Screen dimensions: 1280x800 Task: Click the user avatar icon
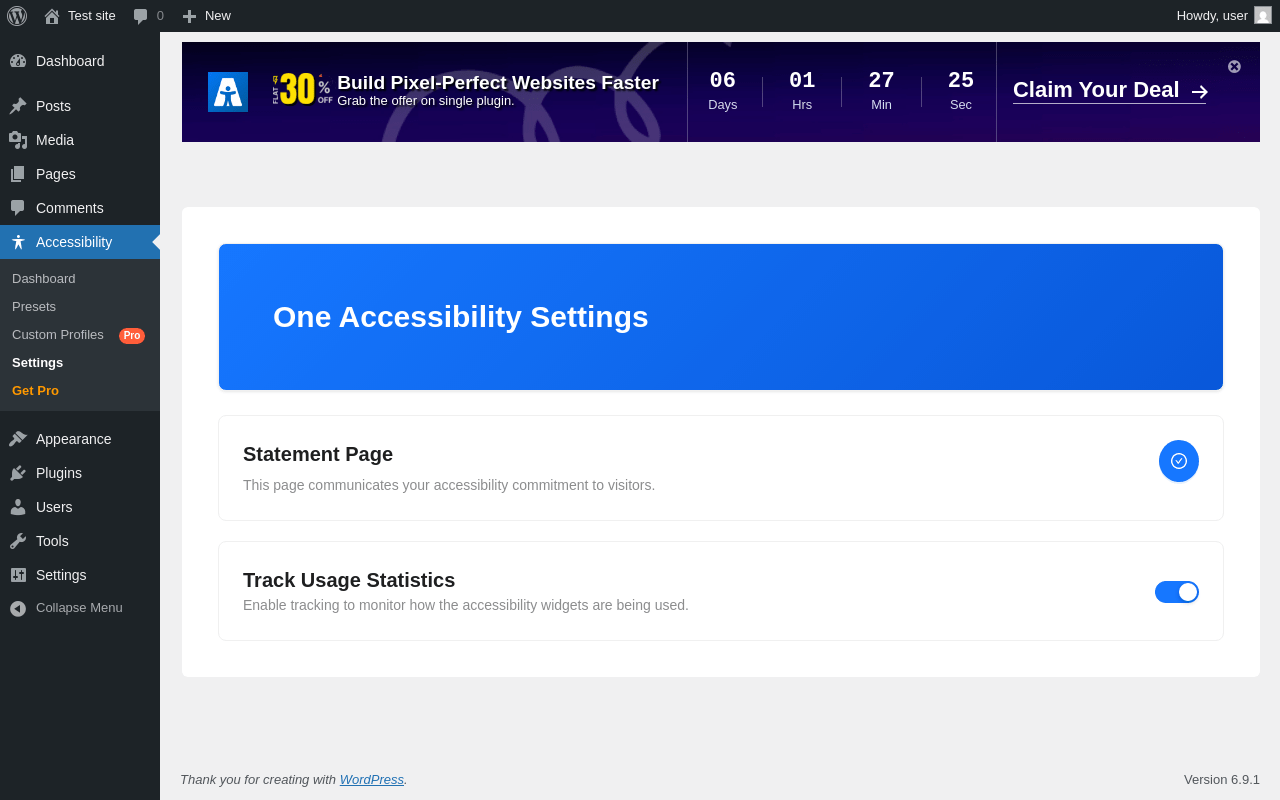(x=1263, y=16)
